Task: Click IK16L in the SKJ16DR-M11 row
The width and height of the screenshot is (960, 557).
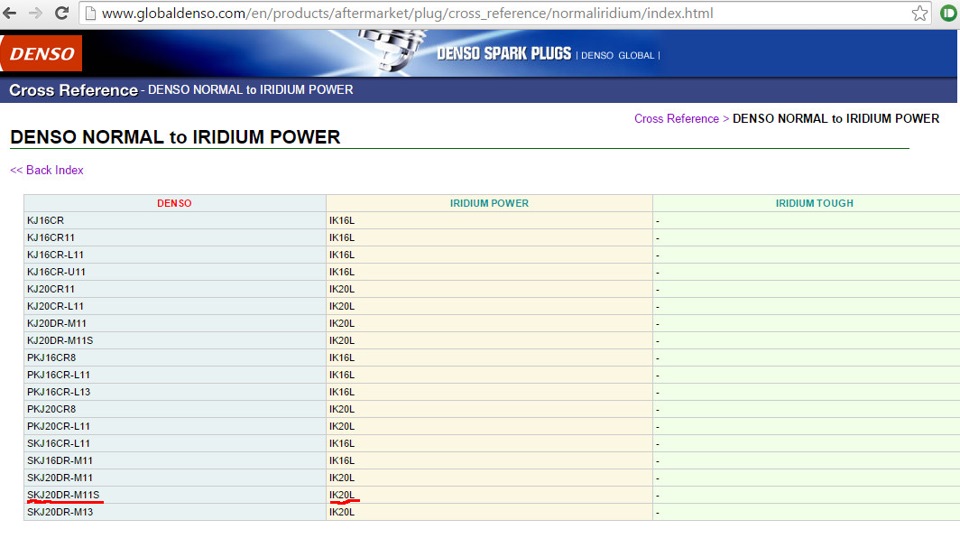Action: (x=342, y=460)
